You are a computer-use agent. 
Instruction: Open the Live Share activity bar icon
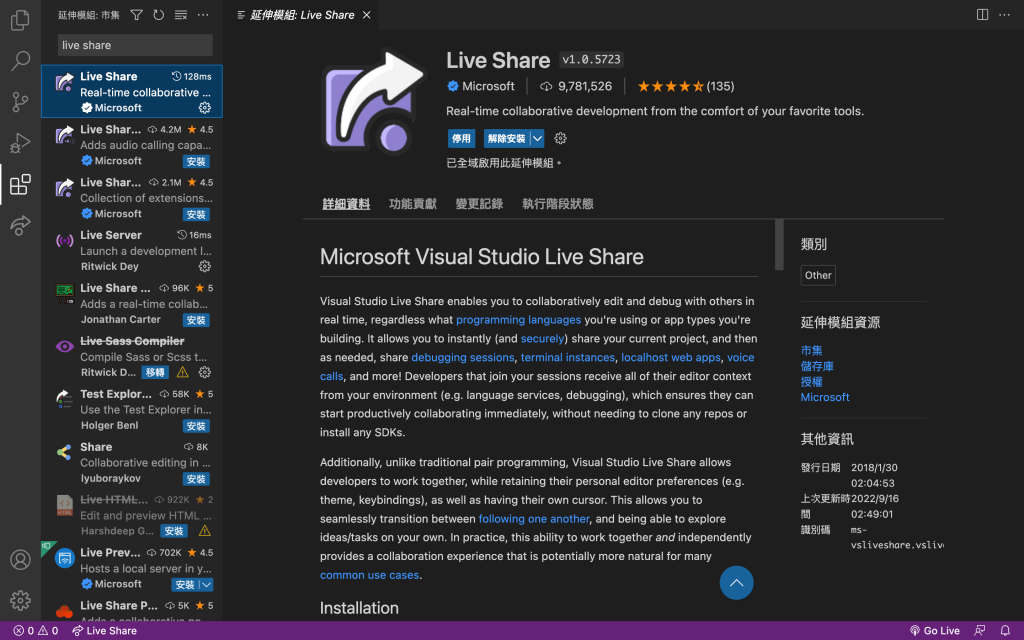click(x=20, y=225)
